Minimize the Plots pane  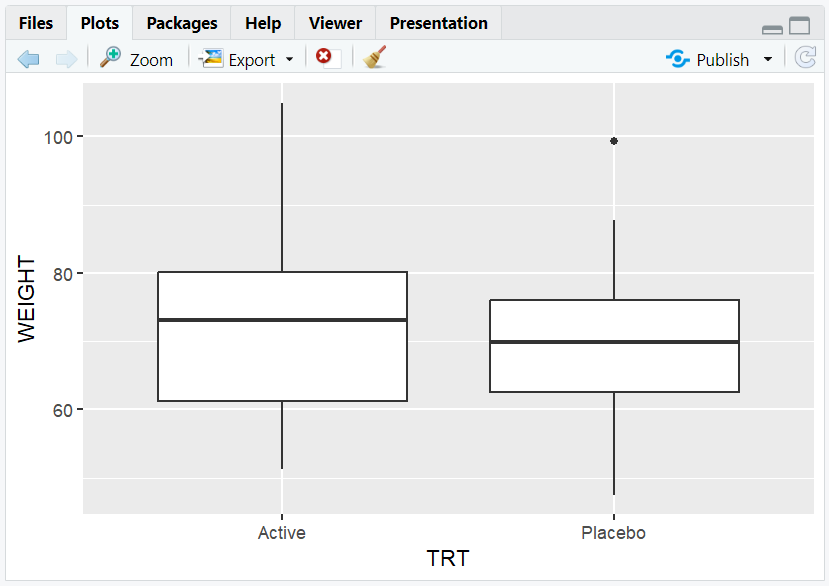(771, 29)
